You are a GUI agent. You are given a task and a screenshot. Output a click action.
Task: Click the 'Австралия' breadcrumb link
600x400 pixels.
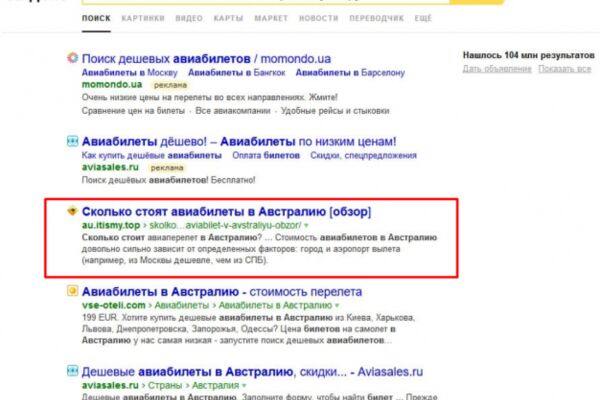tap(215, 385)
